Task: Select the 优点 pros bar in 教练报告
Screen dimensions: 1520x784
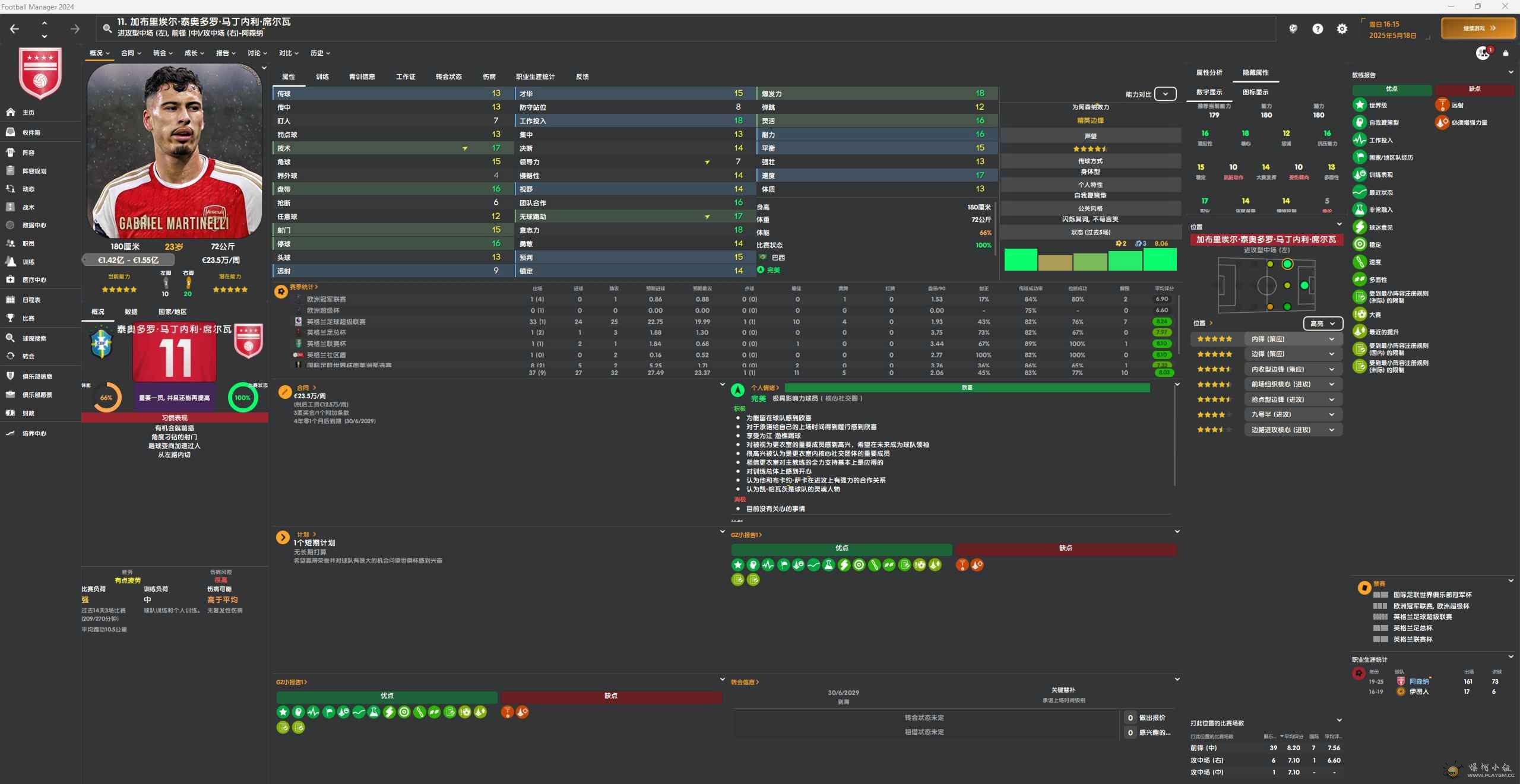Action: [1392, 90]
